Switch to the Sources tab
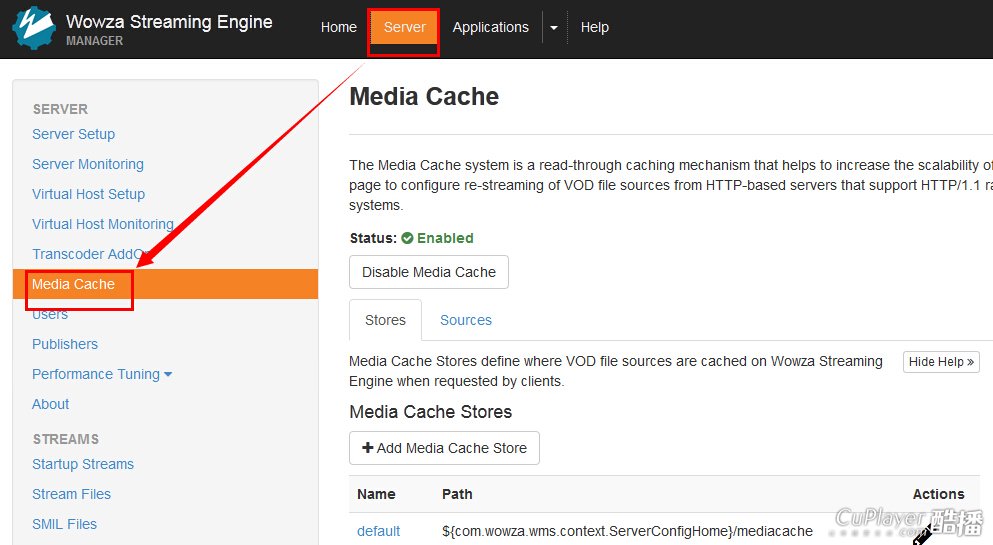Viewport: 993px width, 545px height. point(465,320)
